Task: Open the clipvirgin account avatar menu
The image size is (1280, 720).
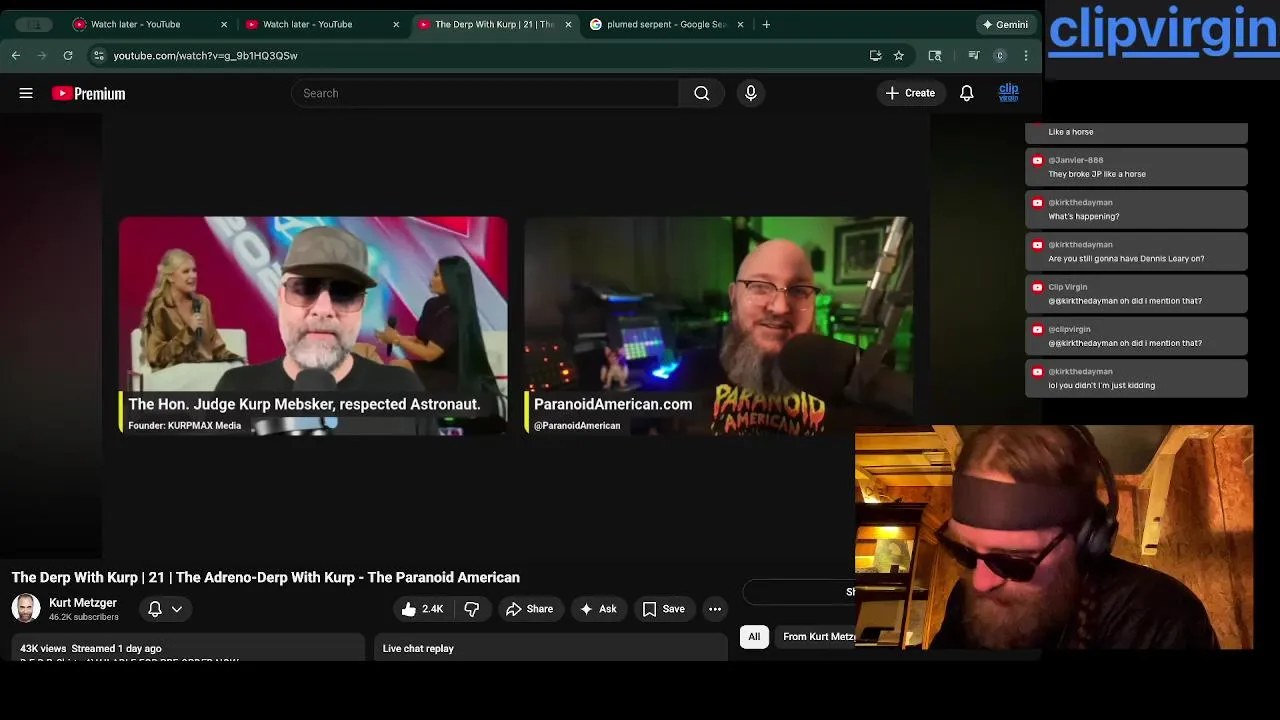Action: 1008,93
